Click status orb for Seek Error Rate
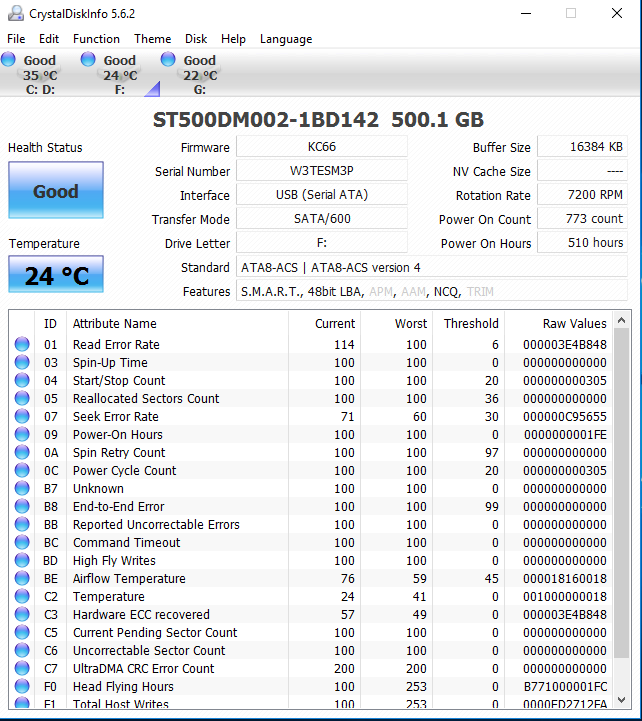 [x=22, y=416]
